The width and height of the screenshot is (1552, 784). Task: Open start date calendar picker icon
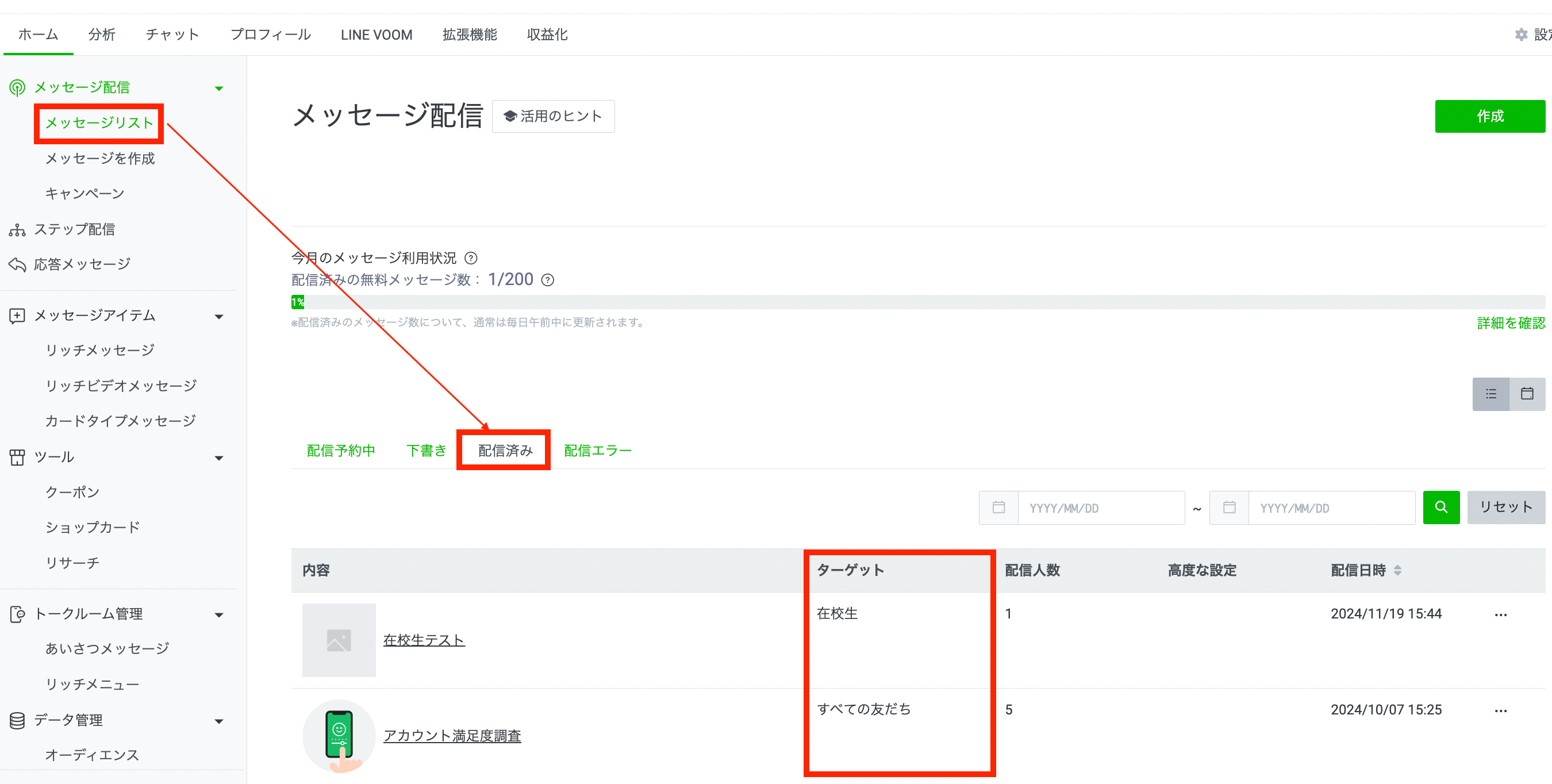point(998,508)
